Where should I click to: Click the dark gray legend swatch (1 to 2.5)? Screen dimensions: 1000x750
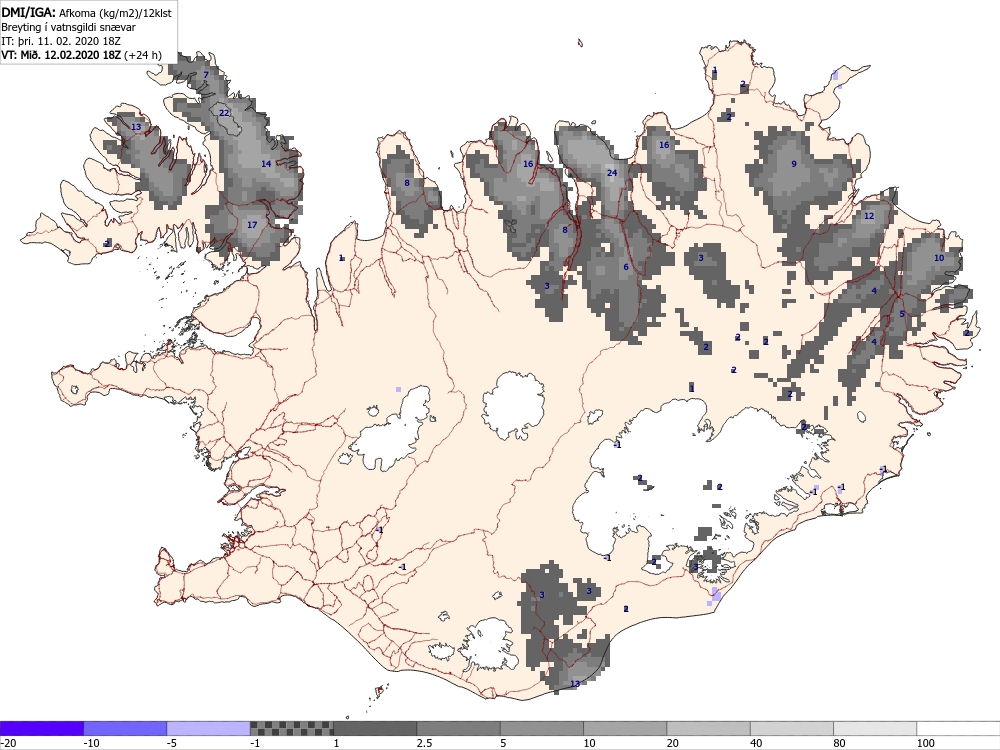(375, 728)
